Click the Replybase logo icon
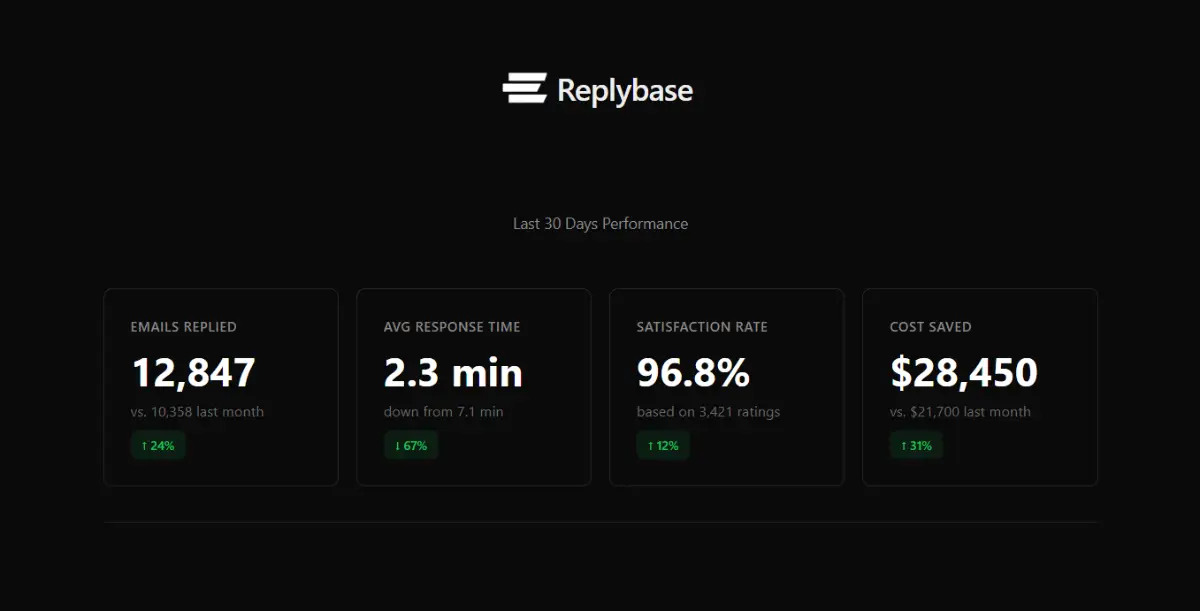1200x611 pixels. (524, 89)
